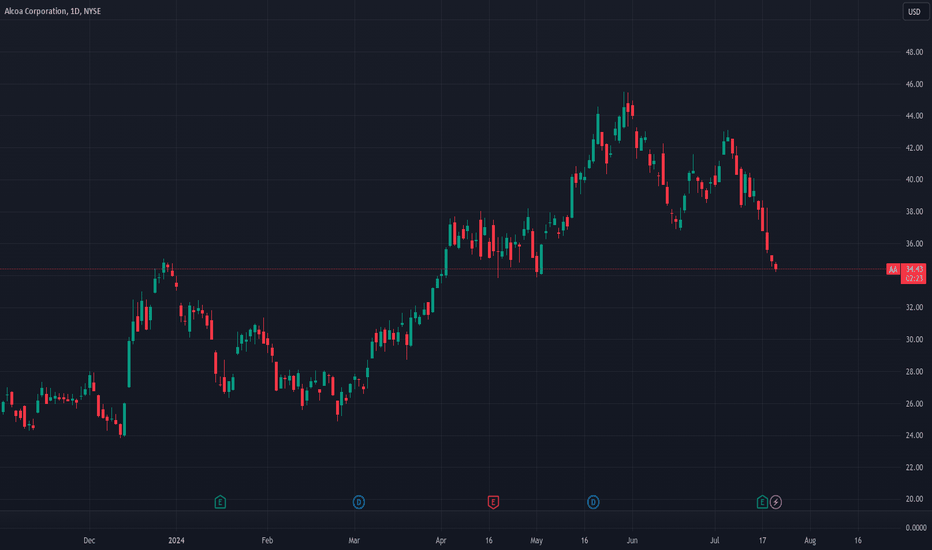Click the Feb label on time axis

267,540
